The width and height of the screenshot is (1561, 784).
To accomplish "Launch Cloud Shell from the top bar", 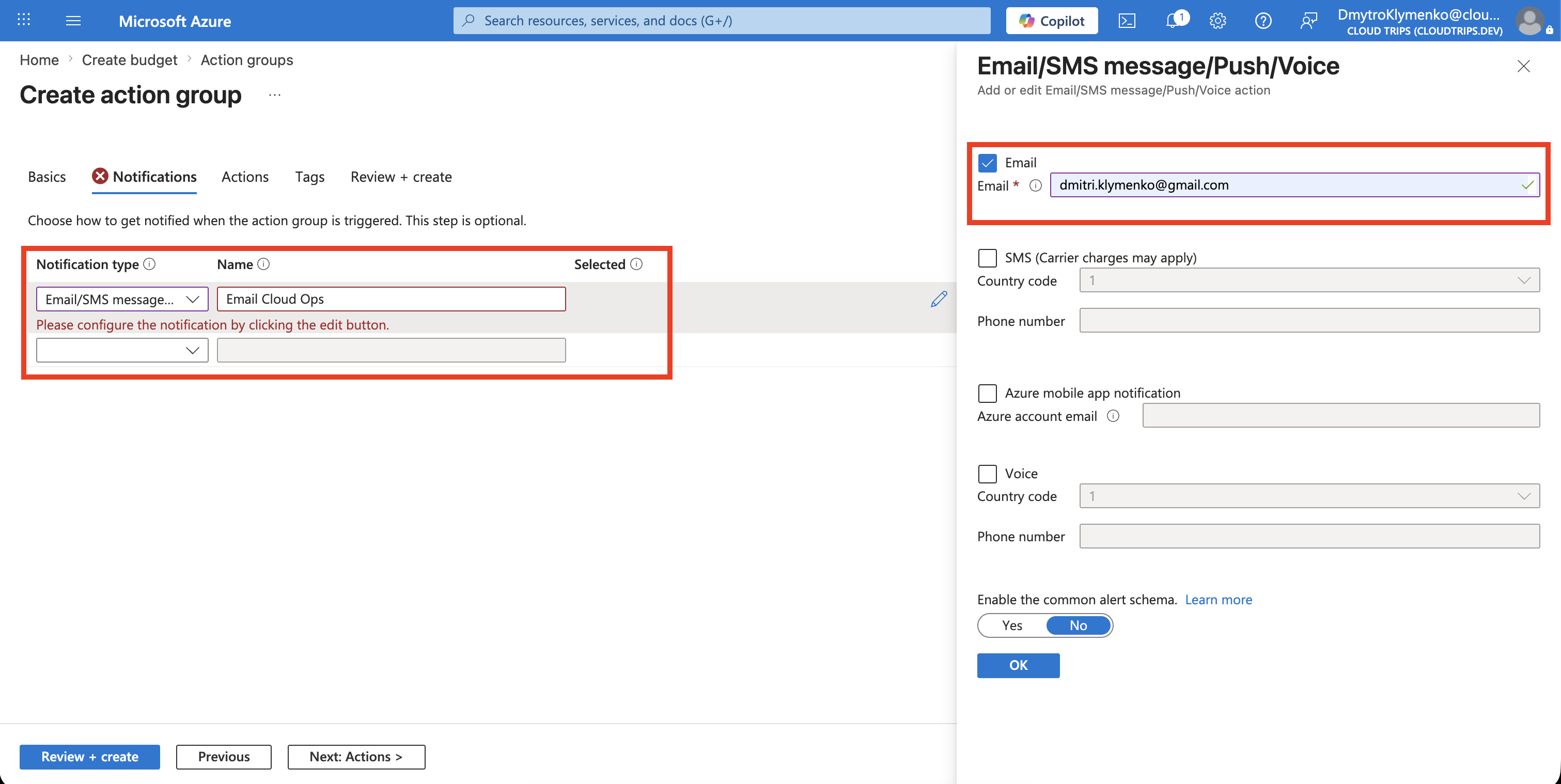I will [1127, 21].
